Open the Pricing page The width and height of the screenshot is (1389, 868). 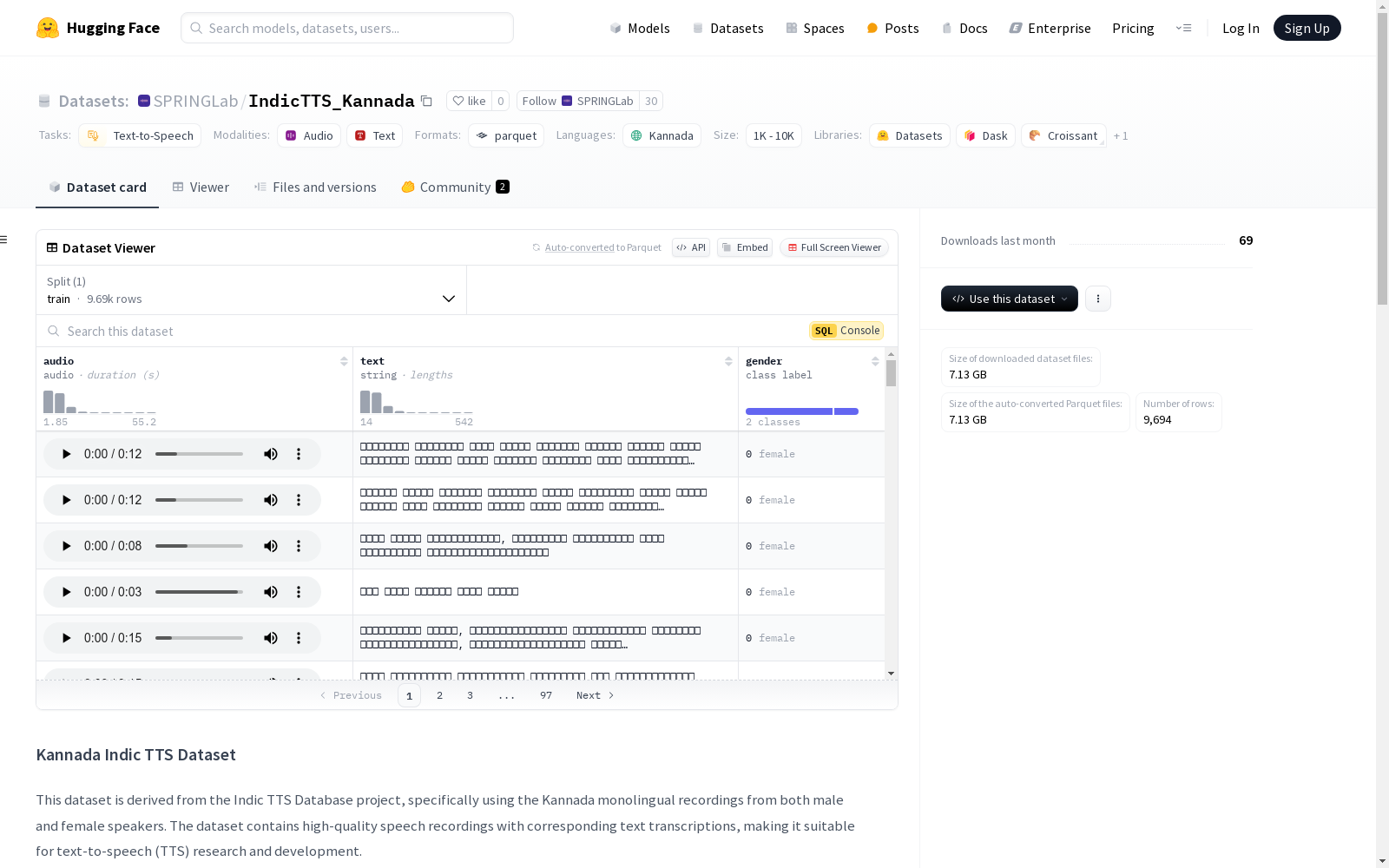click(x=1133, y=28)
